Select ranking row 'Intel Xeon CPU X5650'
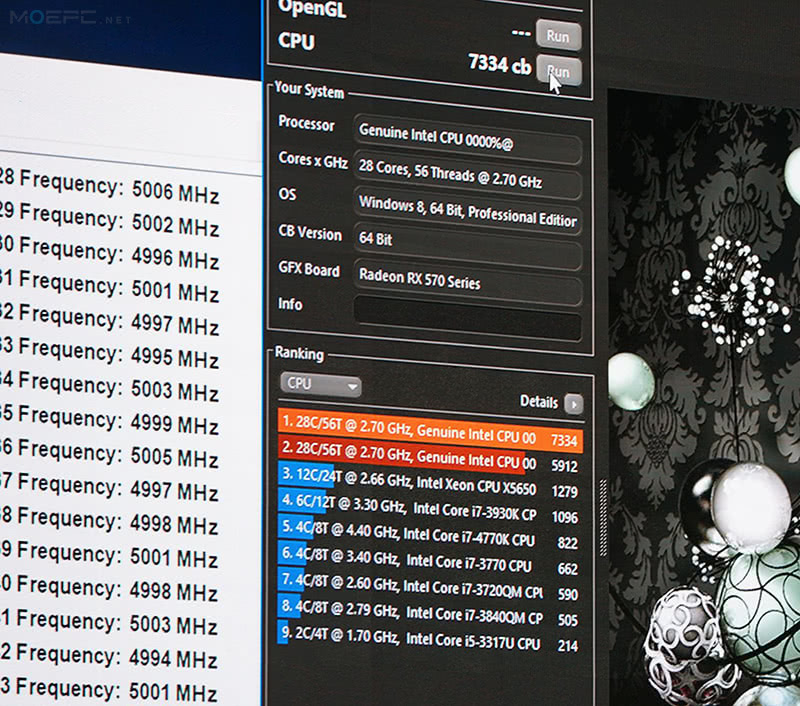Image resolution: width=800 pixels, height=706 pixels. [430, 482]
